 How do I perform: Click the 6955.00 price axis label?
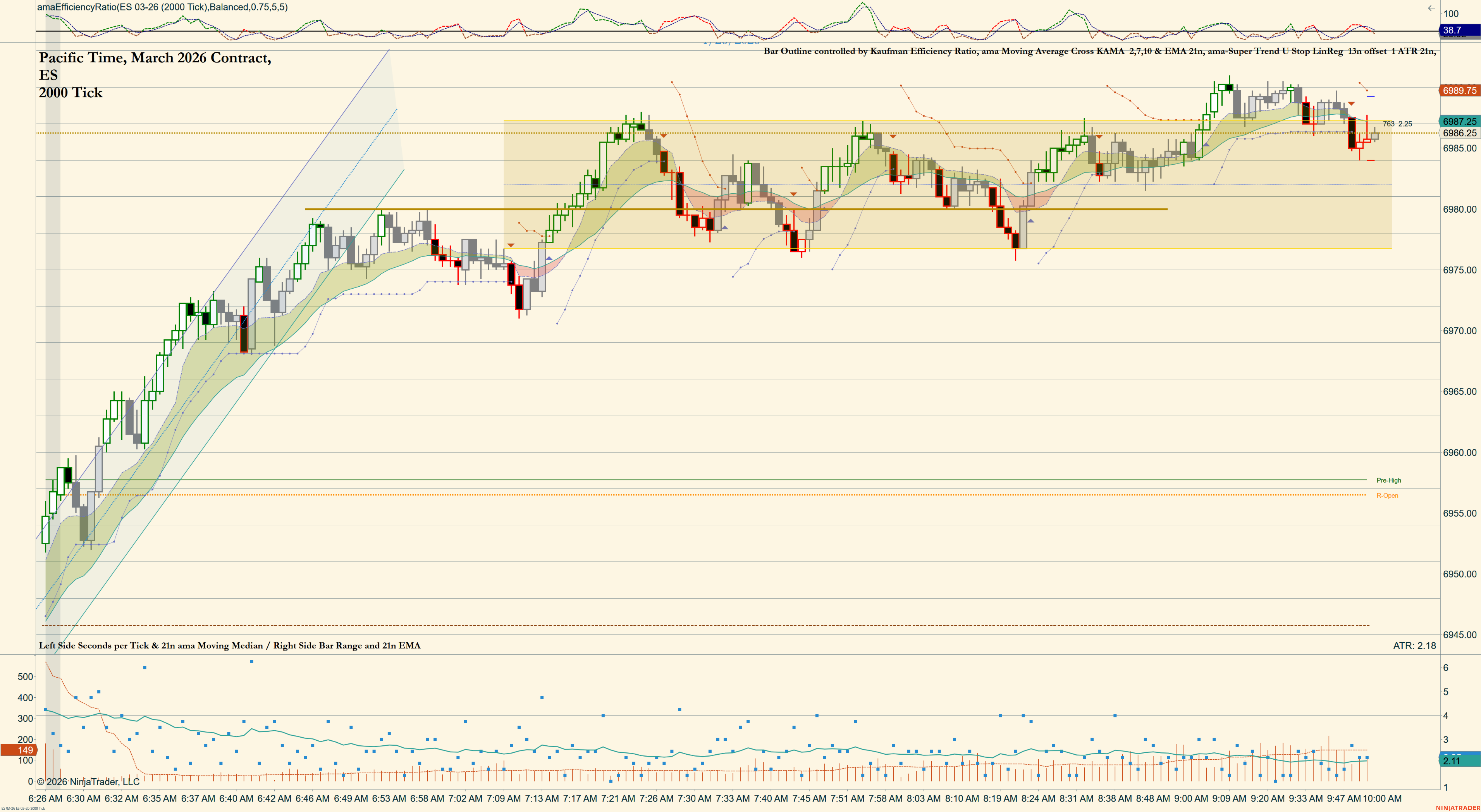tap(1460, 514)
